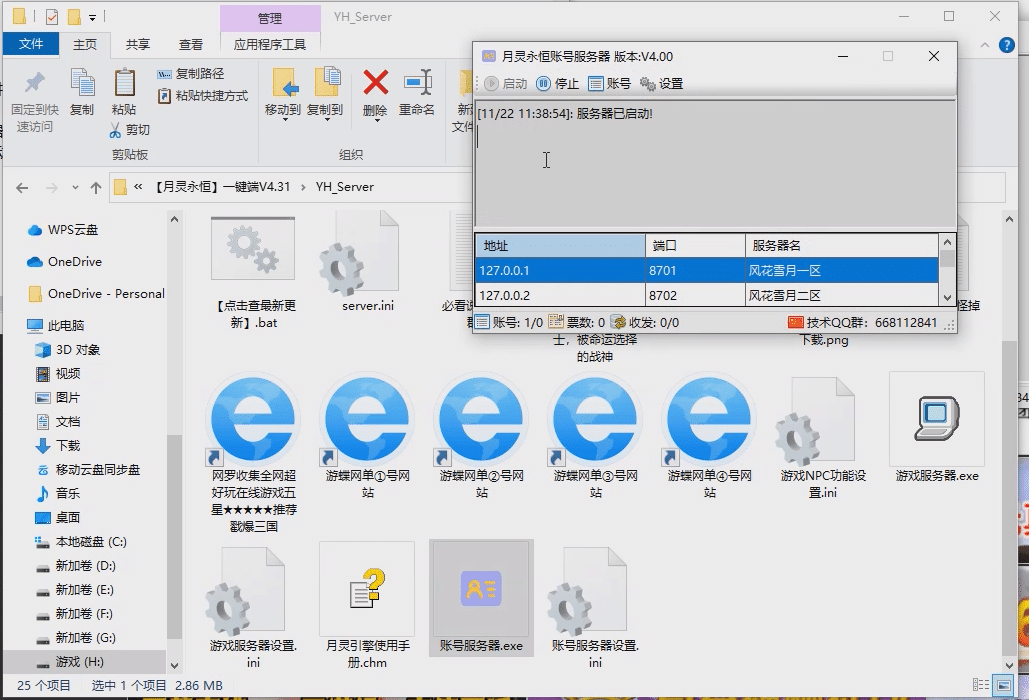Select the 游戏服务器.exe file icon

[936, 418]
